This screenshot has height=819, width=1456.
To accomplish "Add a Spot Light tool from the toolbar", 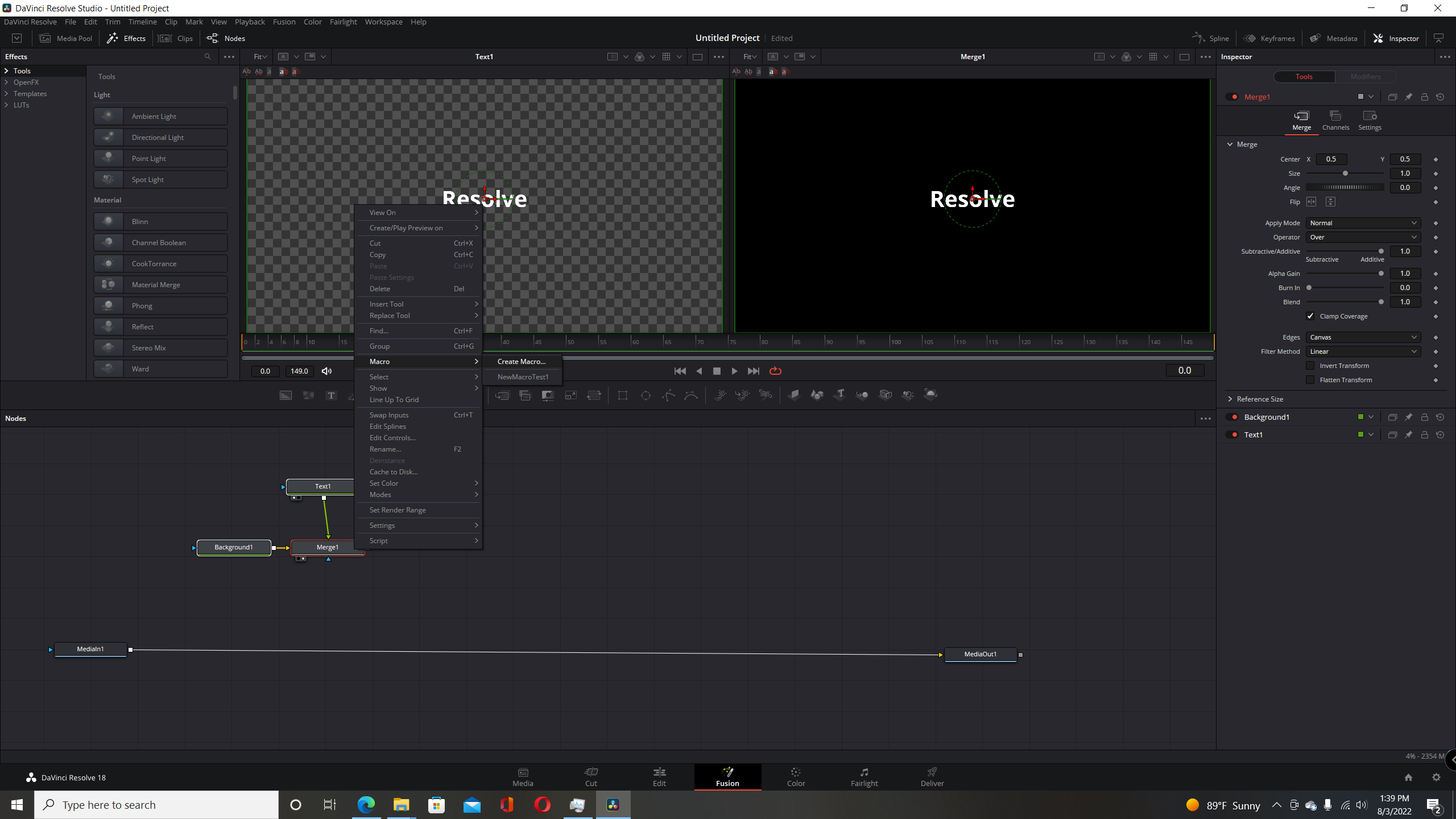I will [908, 395].
